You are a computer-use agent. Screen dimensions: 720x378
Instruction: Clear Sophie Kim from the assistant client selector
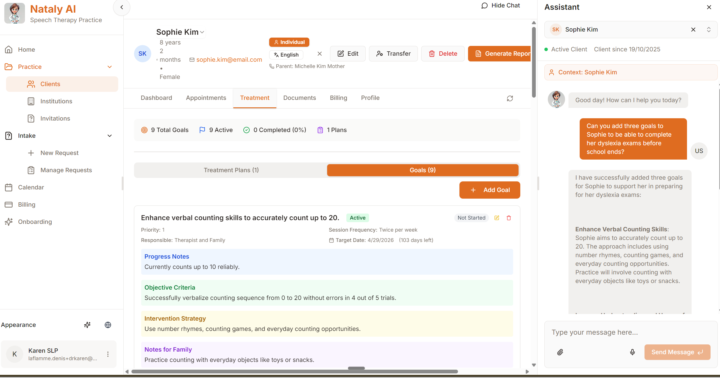[693, 30]
